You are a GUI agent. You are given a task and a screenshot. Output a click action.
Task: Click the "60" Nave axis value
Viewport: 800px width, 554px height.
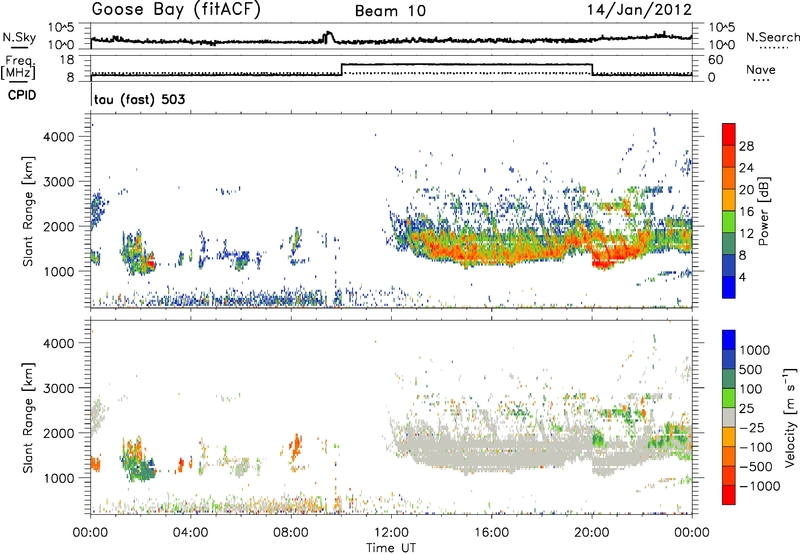tap(715, 60)
